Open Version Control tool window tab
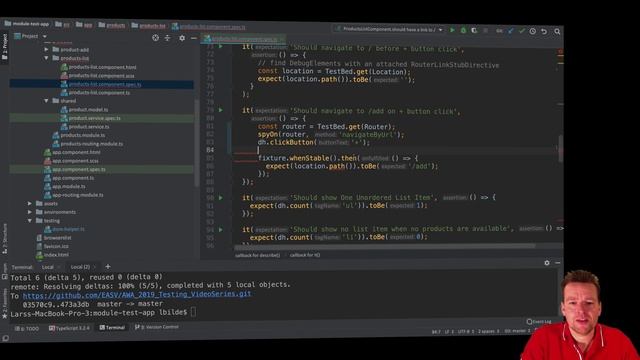The width and height of the screenshot is (640, 360). [x=157, y=327]
